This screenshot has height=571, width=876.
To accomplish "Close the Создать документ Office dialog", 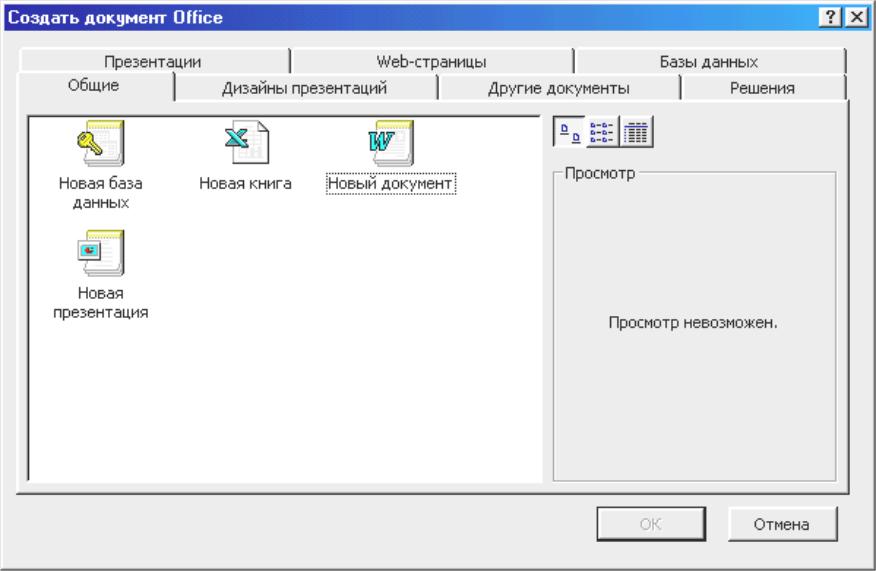I will pos(856,17).
